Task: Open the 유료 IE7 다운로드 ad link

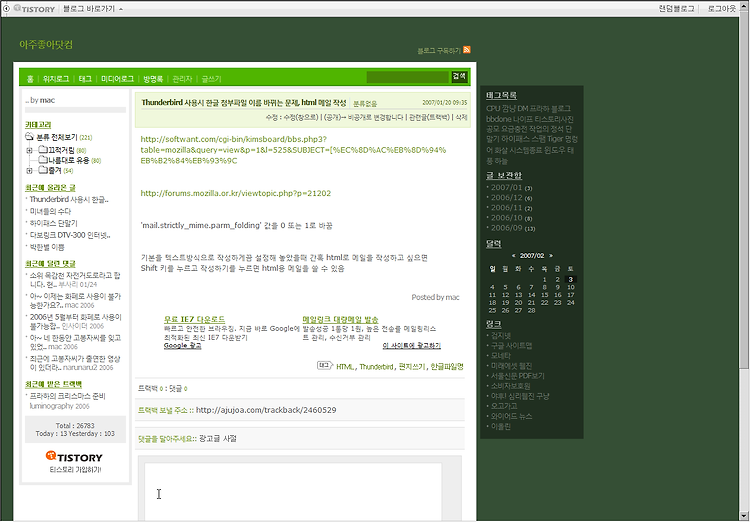Action: click(194, 319)
